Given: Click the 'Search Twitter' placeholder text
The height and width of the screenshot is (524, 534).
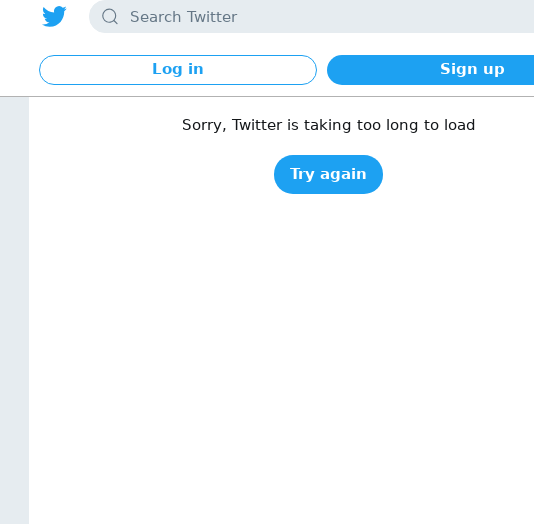Looking at the screenshot, I should click(x=183, y=17).
